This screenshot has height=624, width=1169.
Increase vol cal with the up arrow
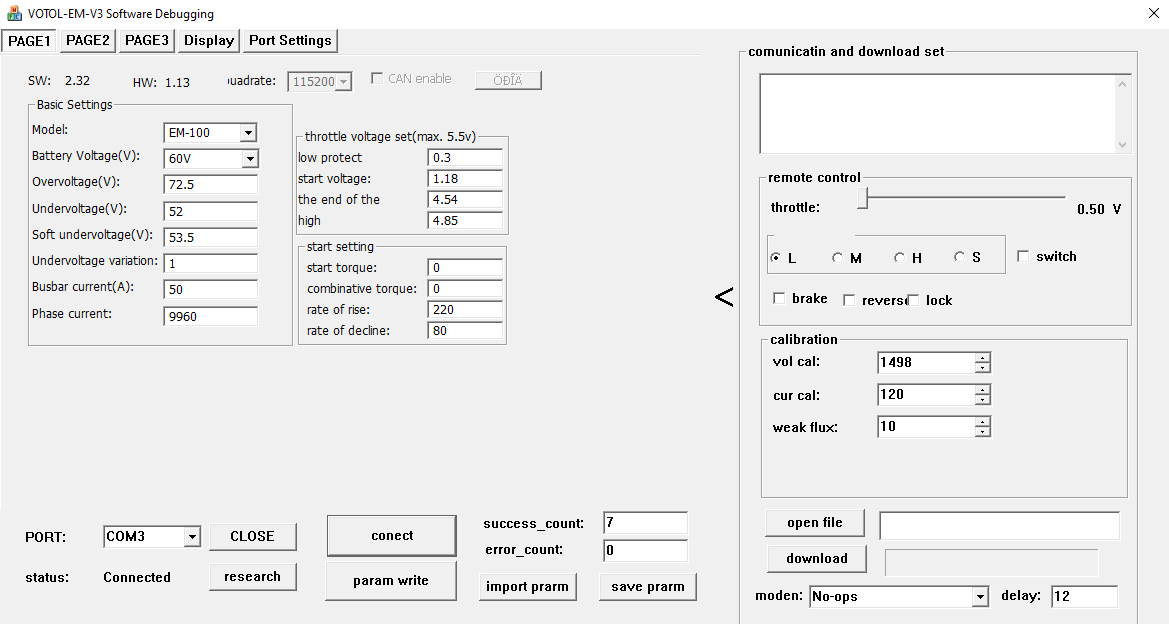983,358
